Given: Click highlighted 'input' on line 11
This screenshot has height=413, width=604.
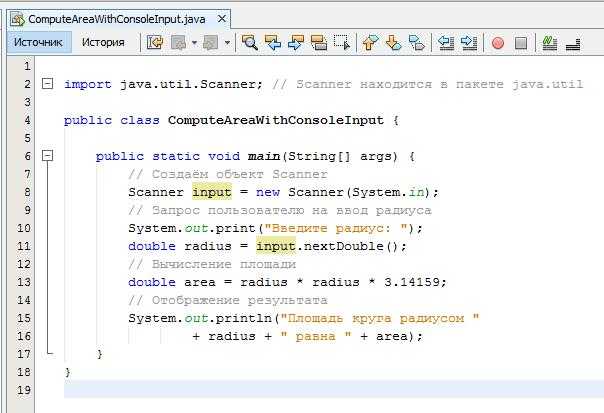Looking at the screenshot, I should (x=276, y=246).
